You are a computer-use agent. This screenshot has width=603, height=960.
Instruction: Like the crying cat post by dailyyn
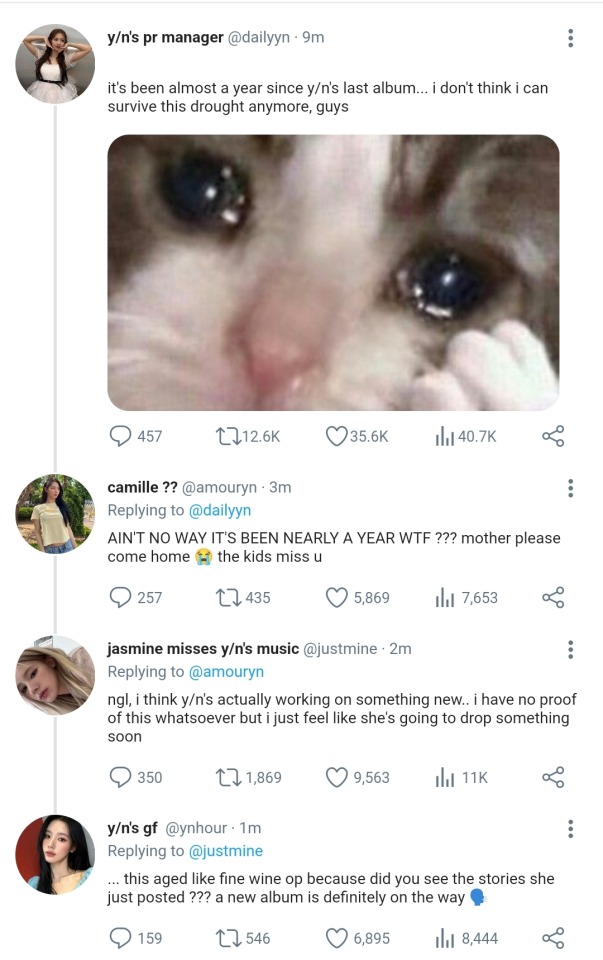pos(337,436)
